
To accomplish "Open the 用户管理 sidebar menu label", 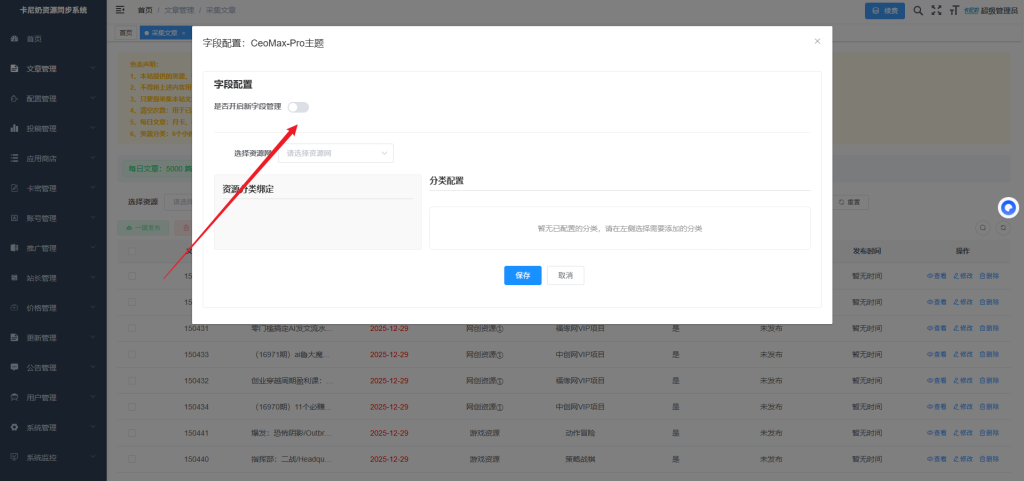I will pos(41,397).
